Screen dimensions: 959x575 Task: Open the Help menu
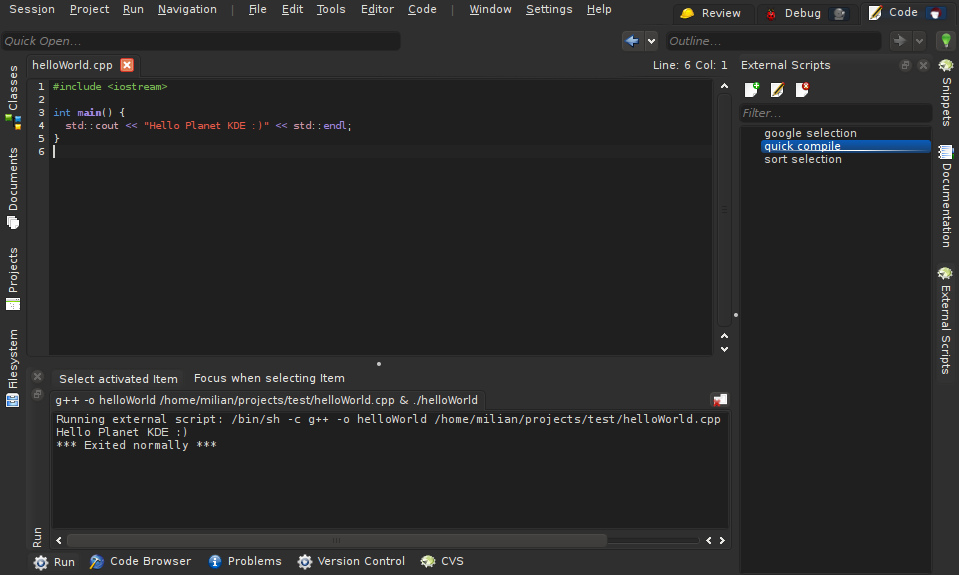(599, 9)
